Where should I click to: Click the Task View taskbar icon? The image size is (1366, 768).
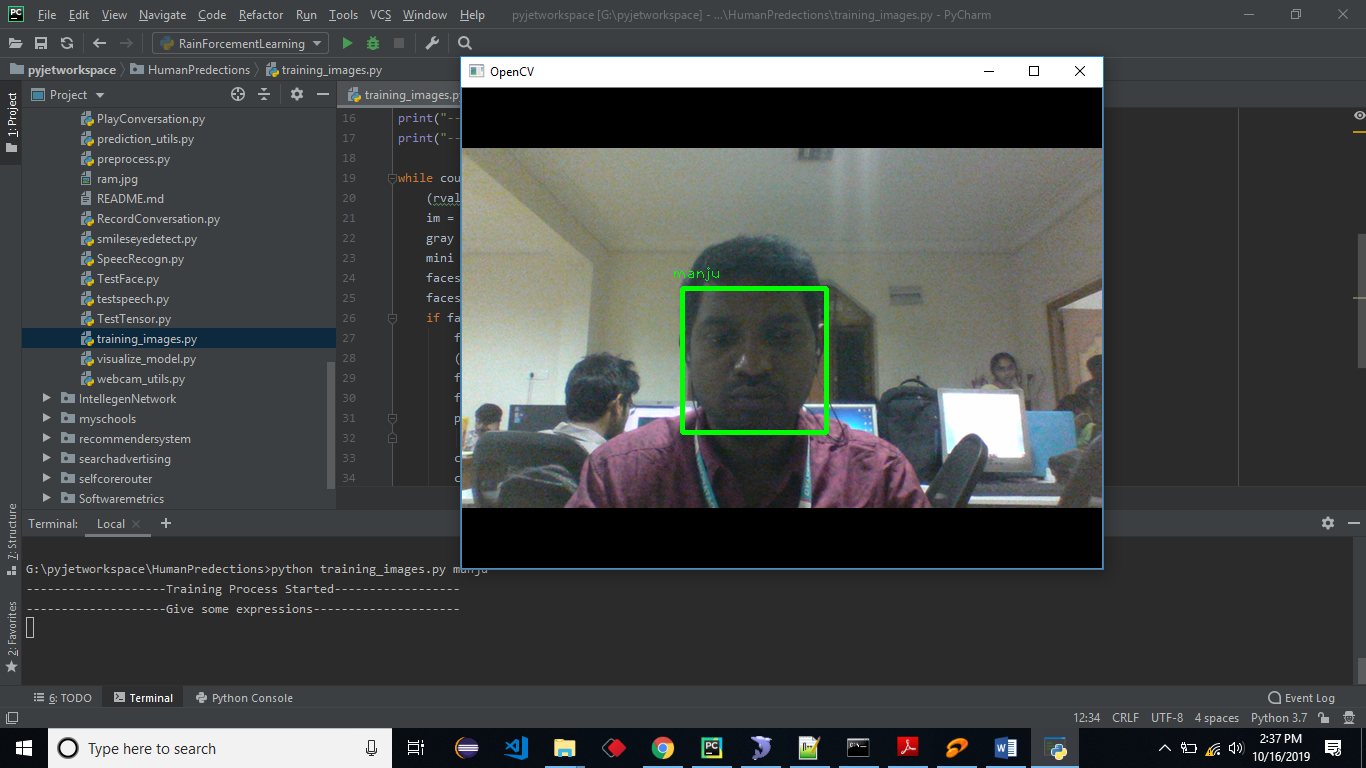click(x=416, y=748)
